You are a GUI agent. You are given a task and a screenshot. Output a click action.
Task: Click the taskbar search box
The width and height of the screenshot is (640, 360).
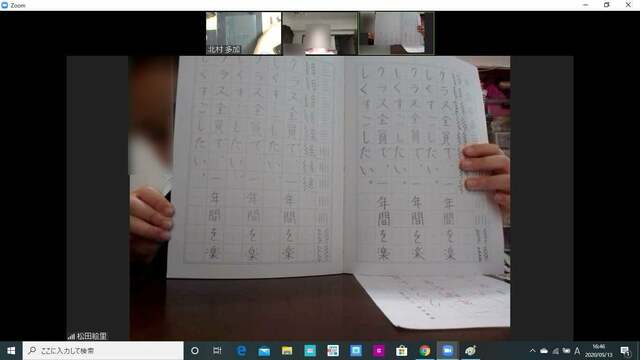click(103, 351)
